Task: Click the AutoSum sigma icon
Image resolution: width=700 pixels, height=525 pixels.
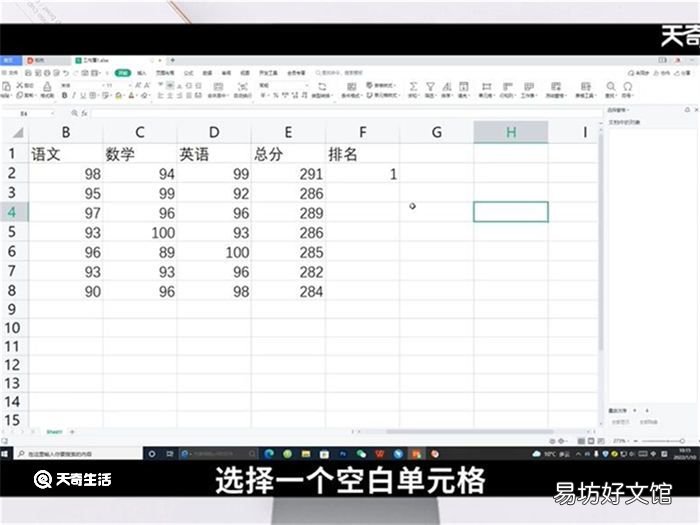Action: coord(413,86)
